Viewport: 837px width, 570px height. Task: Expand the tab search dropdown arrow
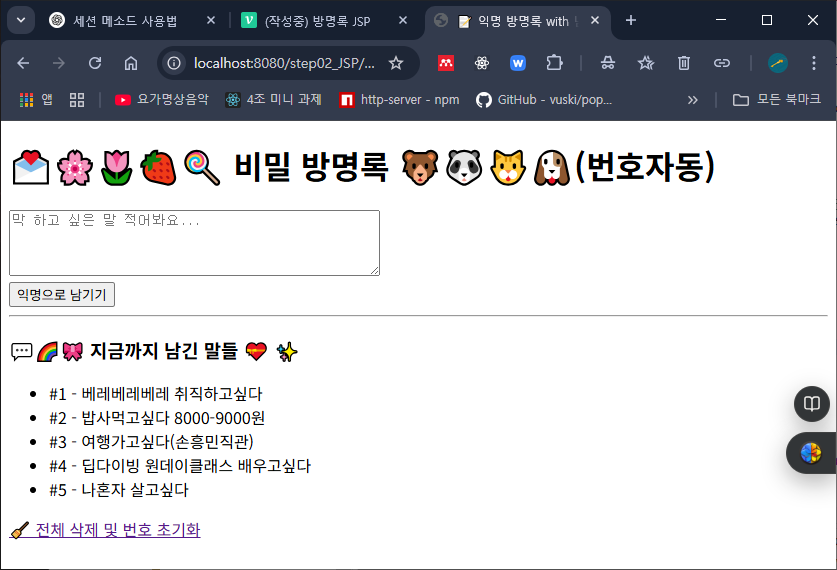point(21,20)
